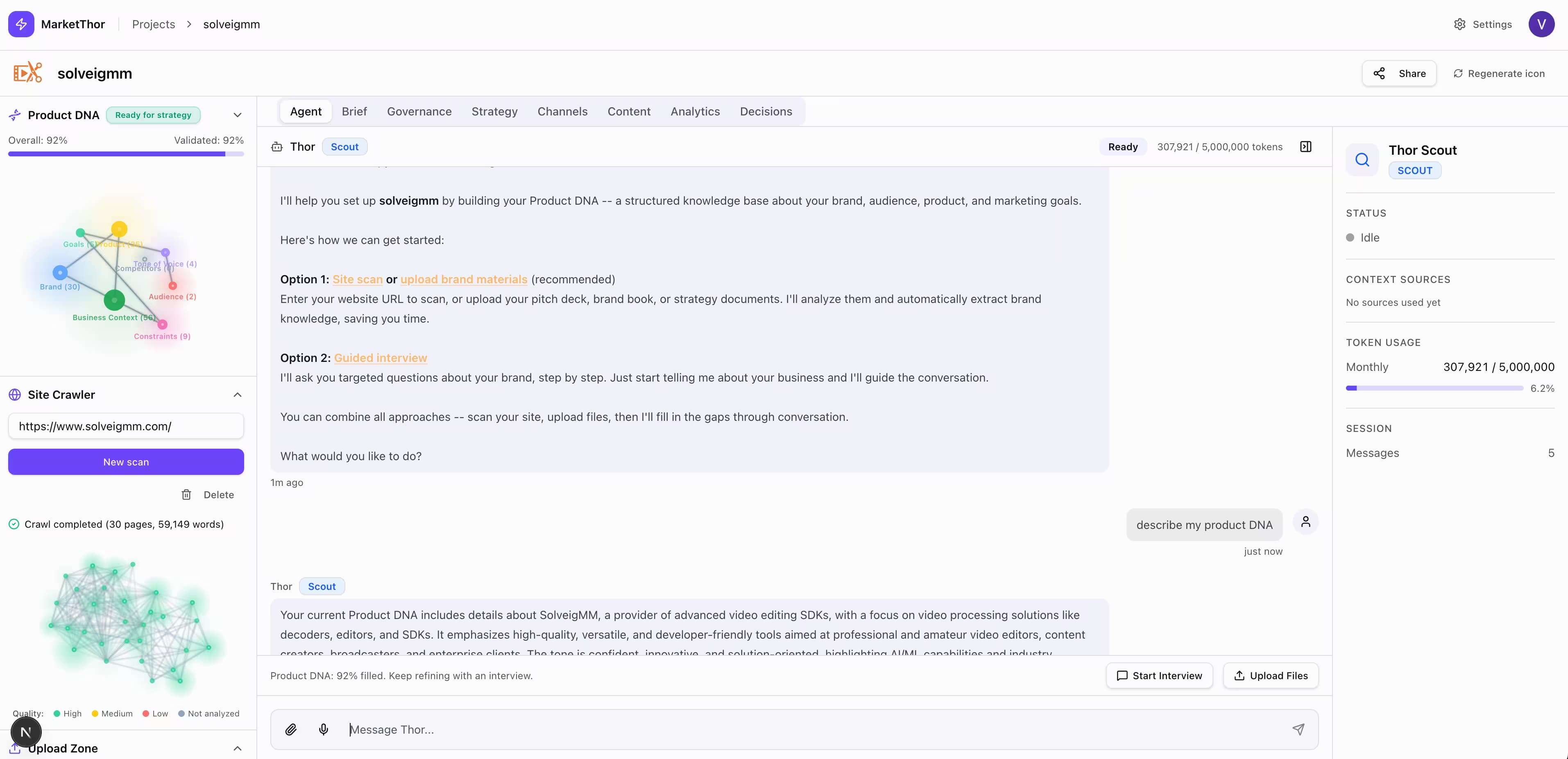Collapse the Upload Zone section
This screenshot has width=1568, height=759.
[238, 748]
